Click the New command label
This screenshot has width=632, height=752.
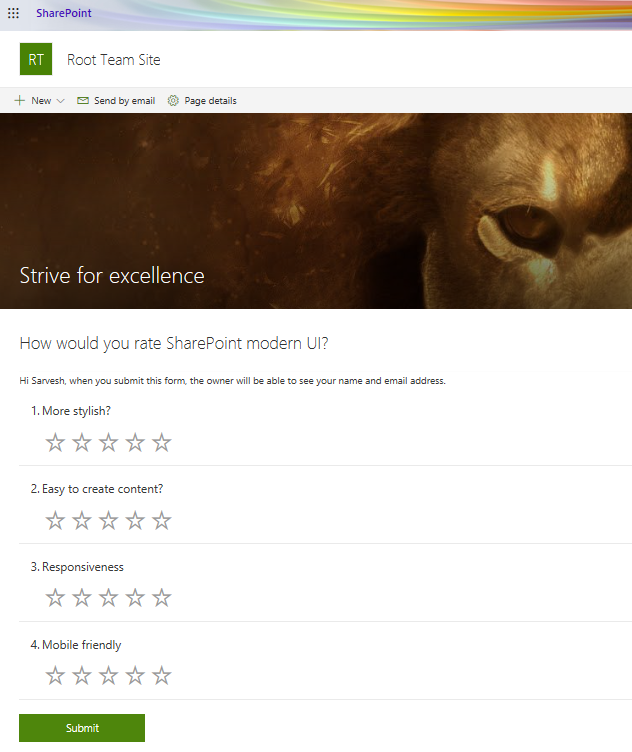pyautogui.click(x=41, y=101)
